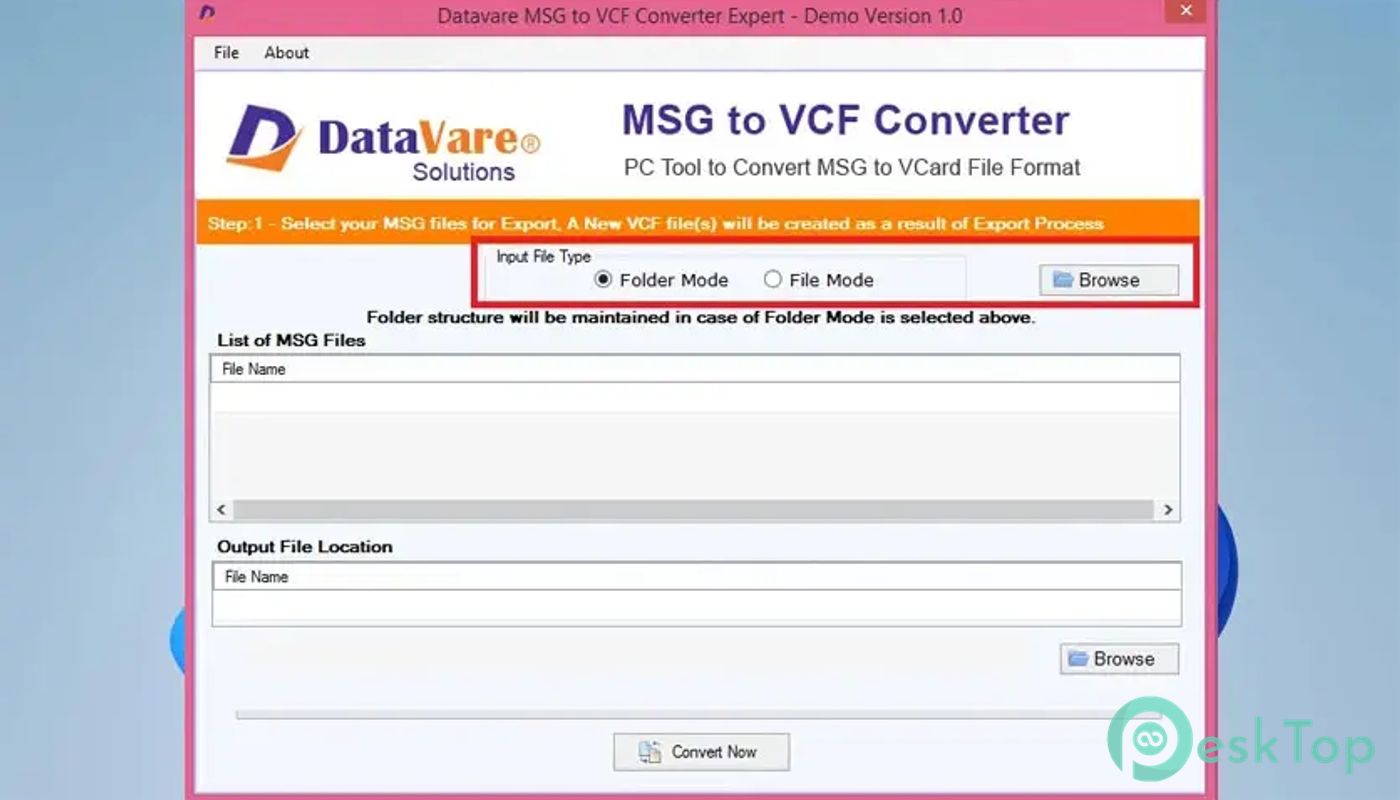Click the folder icon on the upper Browse button
This screenshot has width=1400, height=800.
[1063, 281]
